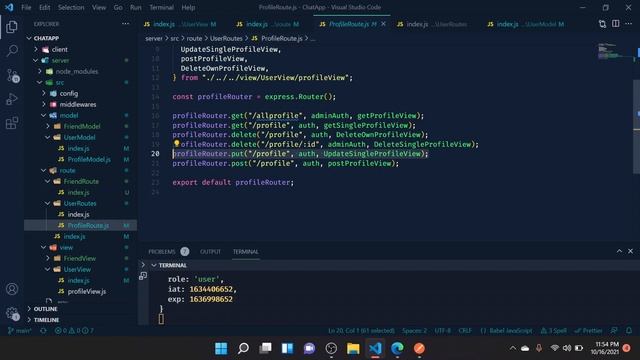Screen dimensions: 640x360
Task: Open the Widgets icon on taskbar
Action: coord(287,348)
